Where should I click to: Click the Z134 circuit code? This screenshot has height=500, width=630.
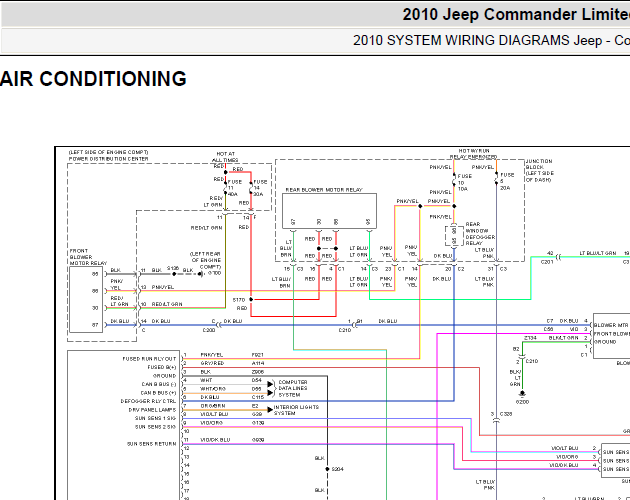click(530, 338)
